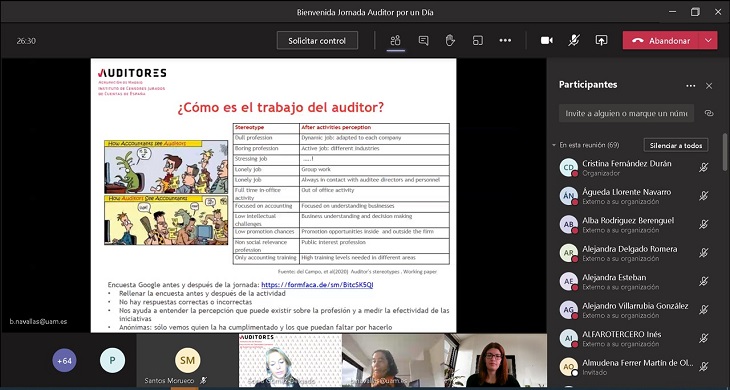Select the middle video tile of woman
730x390 pixels.
click(x=393, y=361)
